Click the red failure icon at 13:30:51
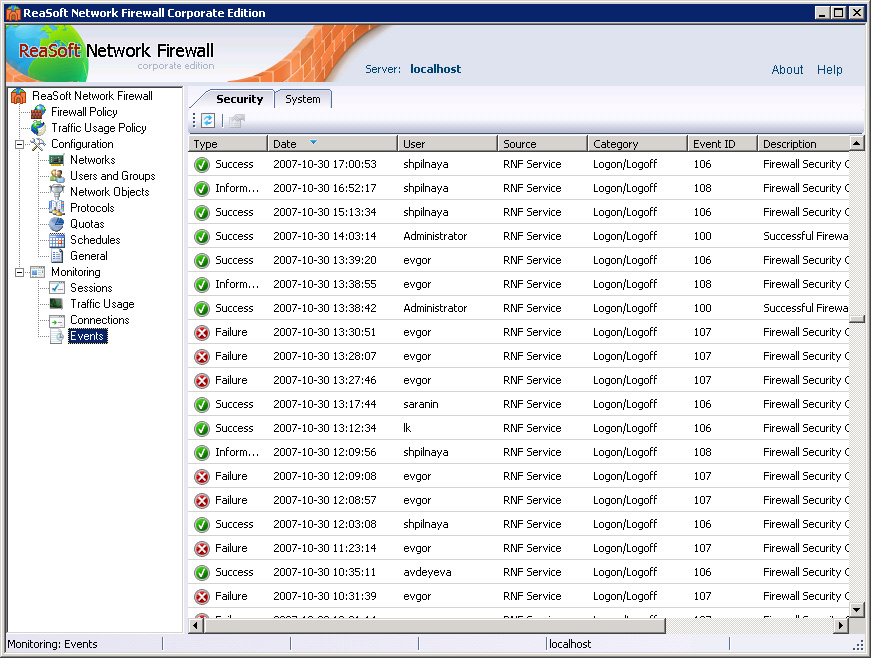Viewport: 871px width, 658px height. tap(202, 333)
